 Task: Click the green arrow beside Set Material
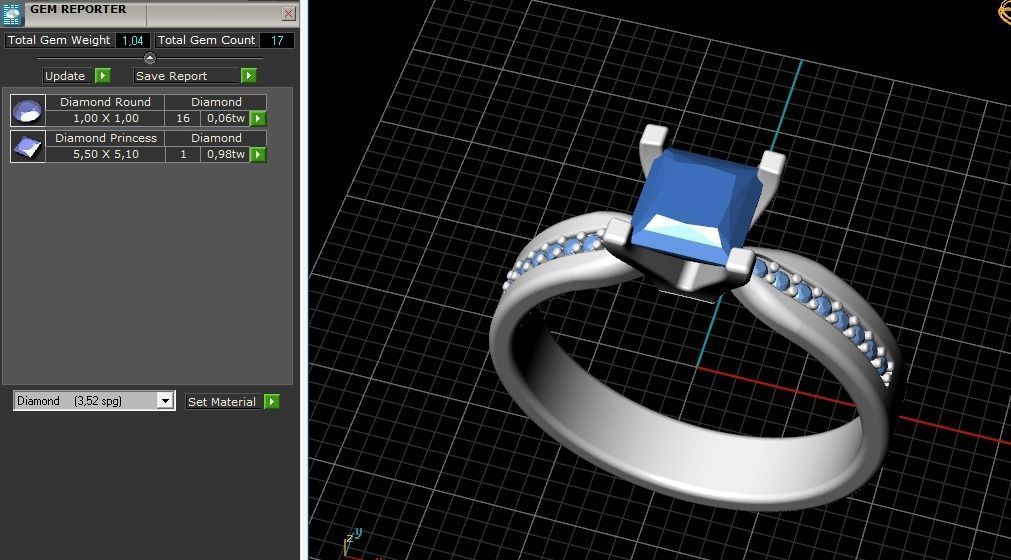coord(271,402)
